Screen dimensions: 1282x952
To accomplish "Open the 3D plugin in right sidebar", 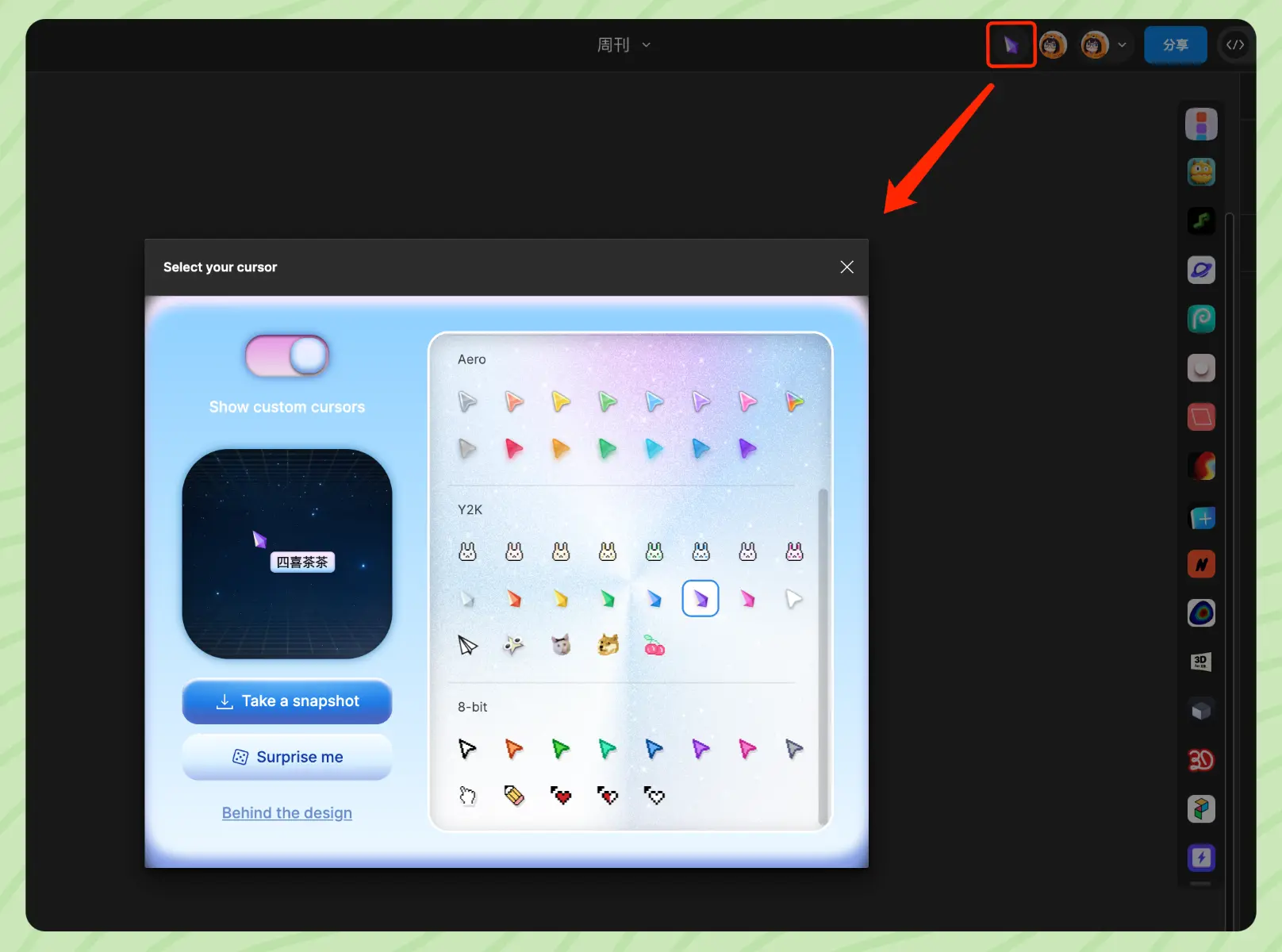I will 1200,662.
